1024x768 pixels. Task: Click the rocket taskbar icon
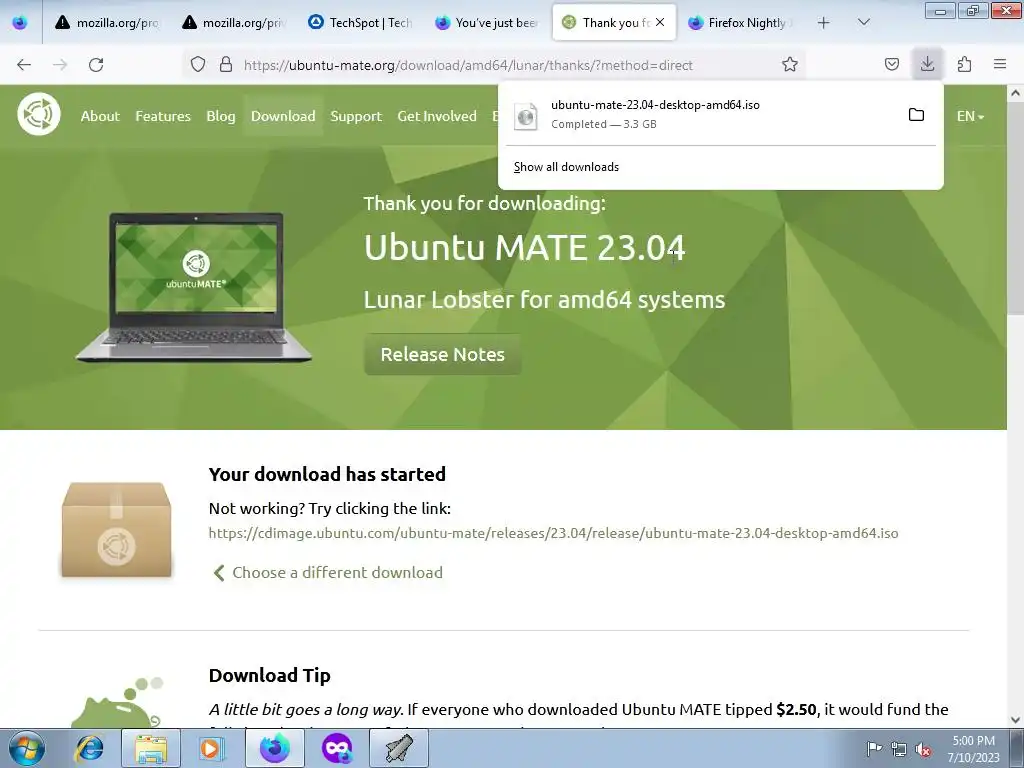(399, 748)
